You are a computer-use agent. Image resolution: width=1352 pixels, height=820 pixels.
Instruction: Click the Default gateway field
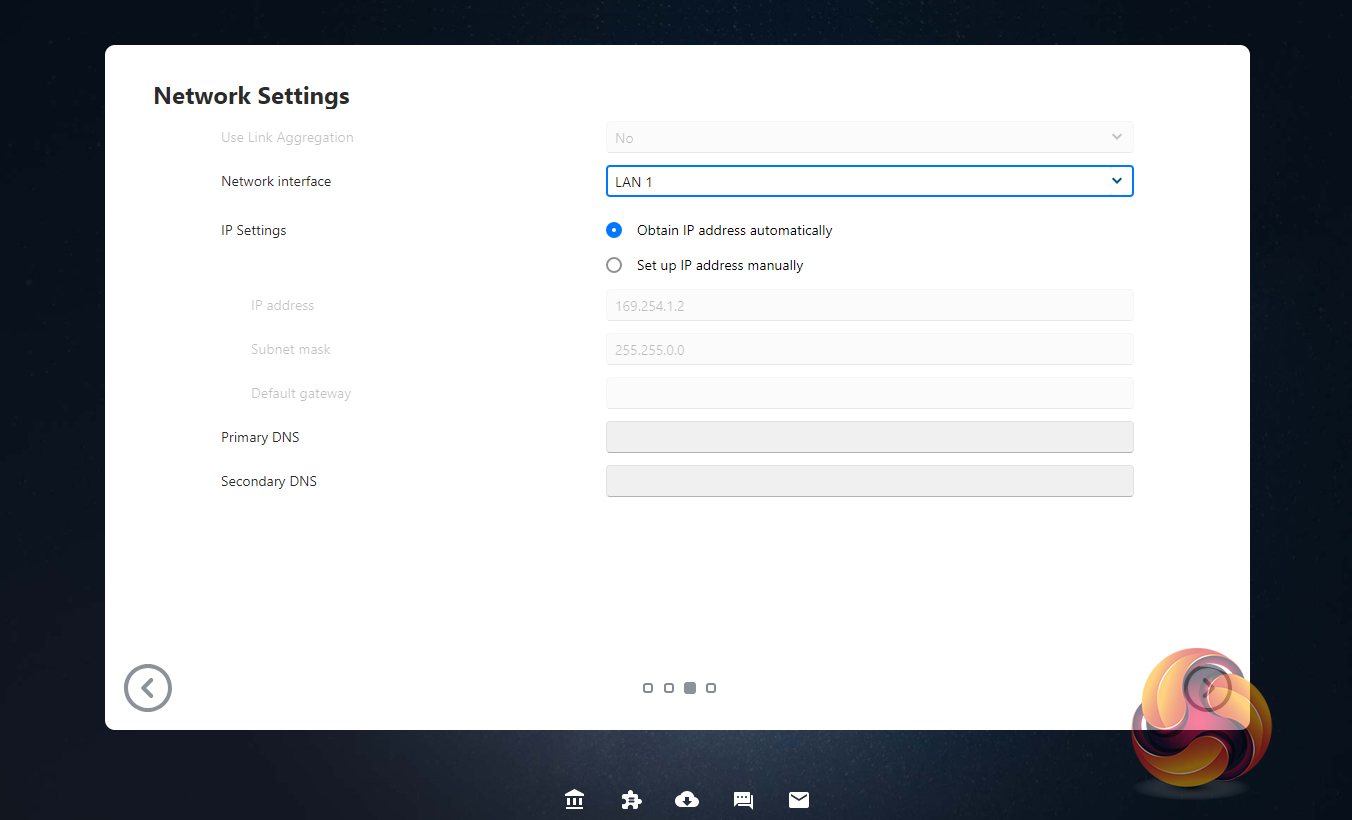[x=869, y=393]
